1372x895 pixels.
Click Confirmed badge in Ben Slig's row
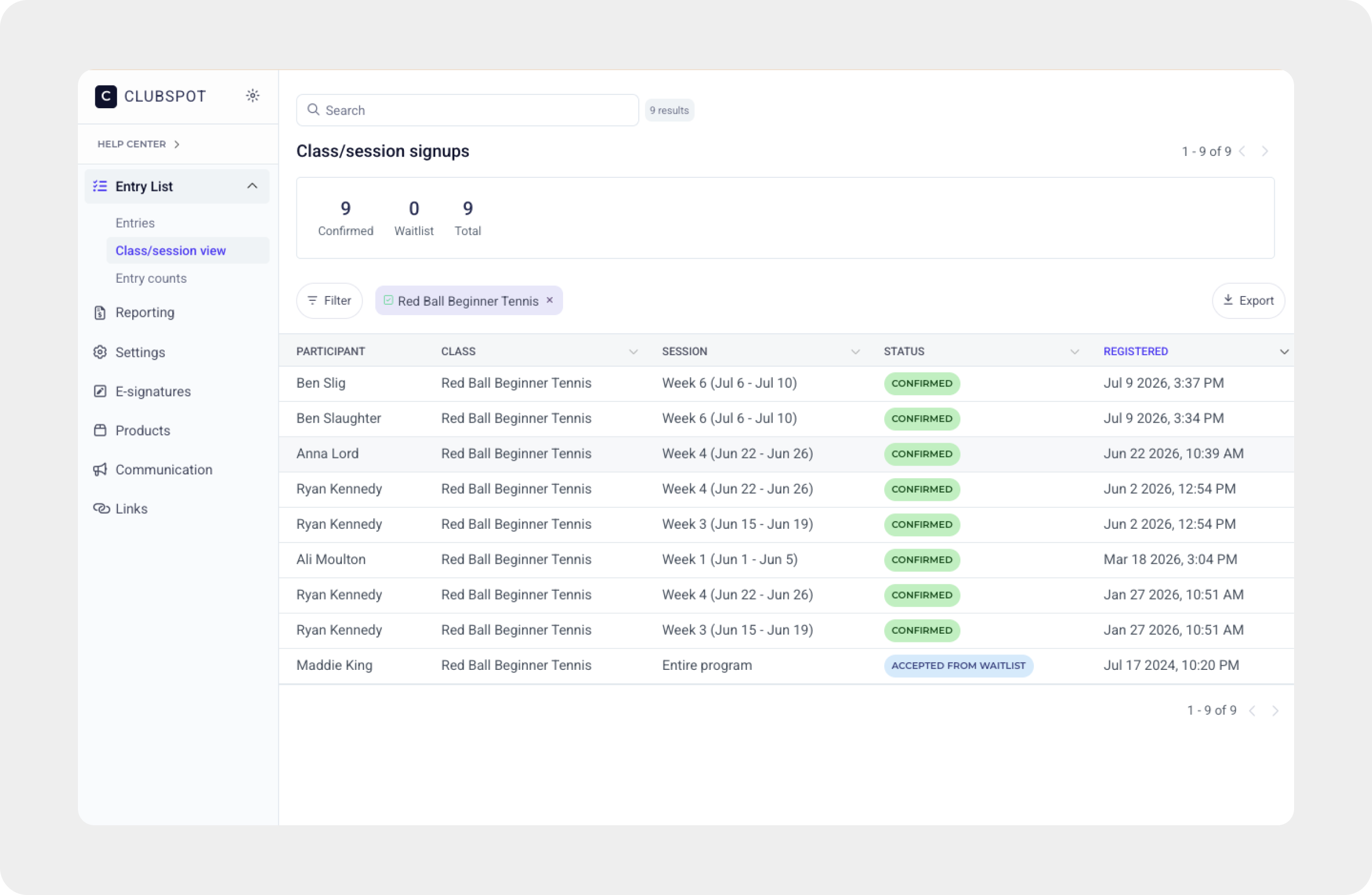click(922, 383)
